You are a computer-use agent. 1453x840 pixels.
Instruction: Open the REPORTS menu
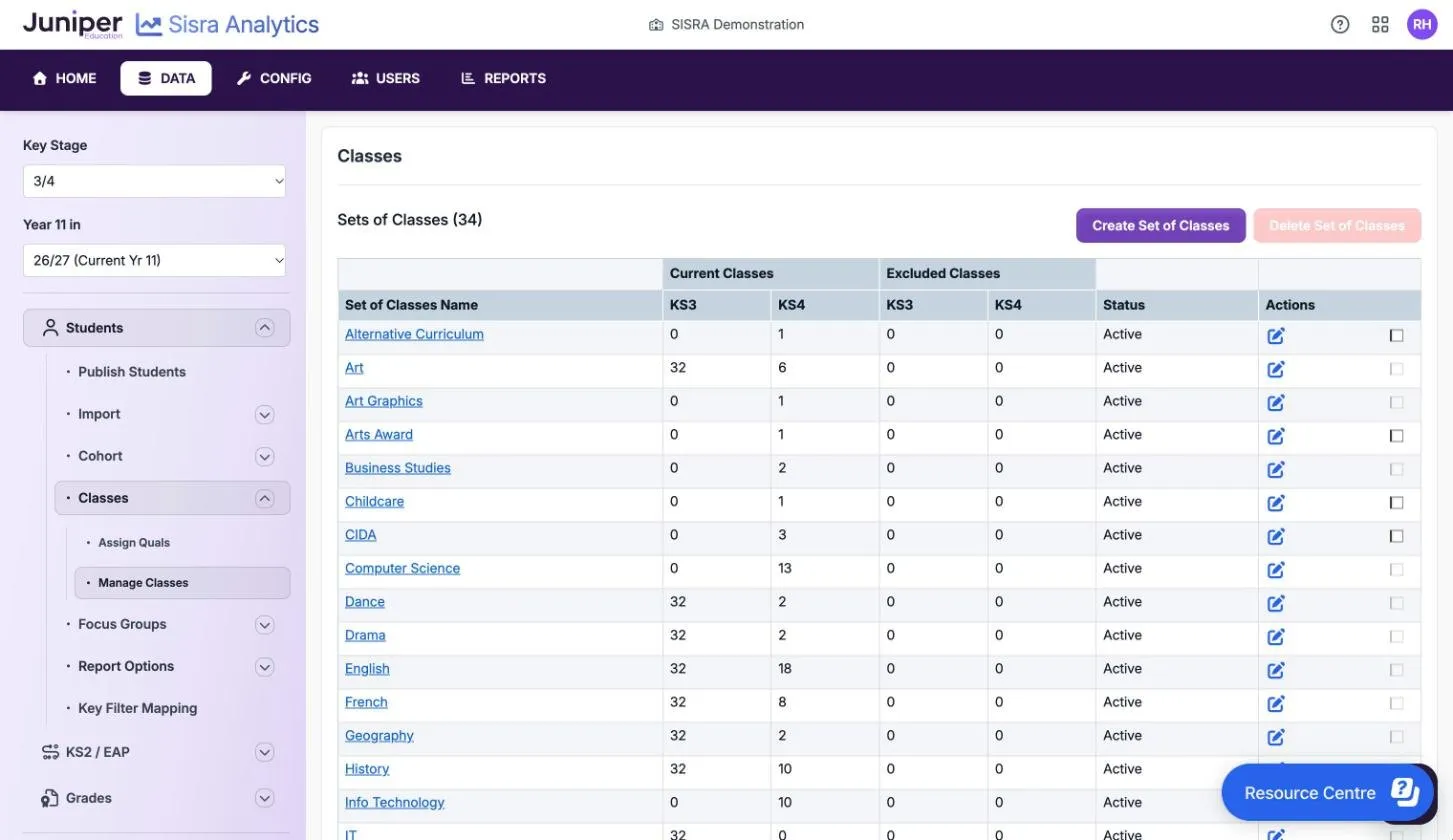pyautogui.click(x=503, y=78)
